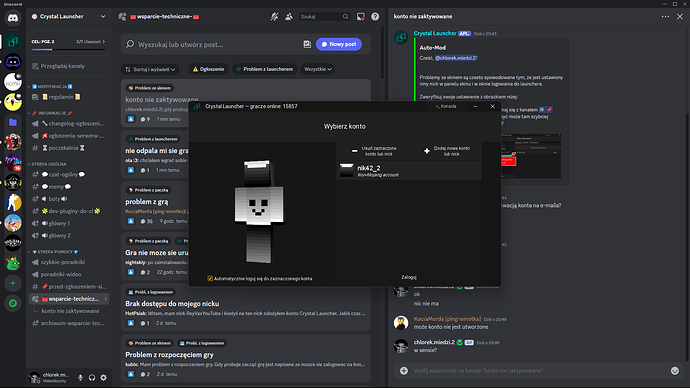Open the czat-ogólny channel
Image resolution: width=690 pixels, height=388 pixels.
tap(69, 175)
